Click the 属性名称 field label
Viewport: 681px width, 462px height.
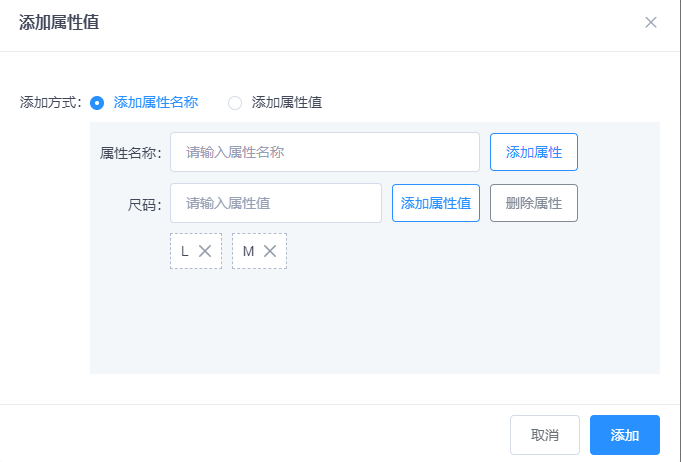pyautogui.click(x=130, y=153)
